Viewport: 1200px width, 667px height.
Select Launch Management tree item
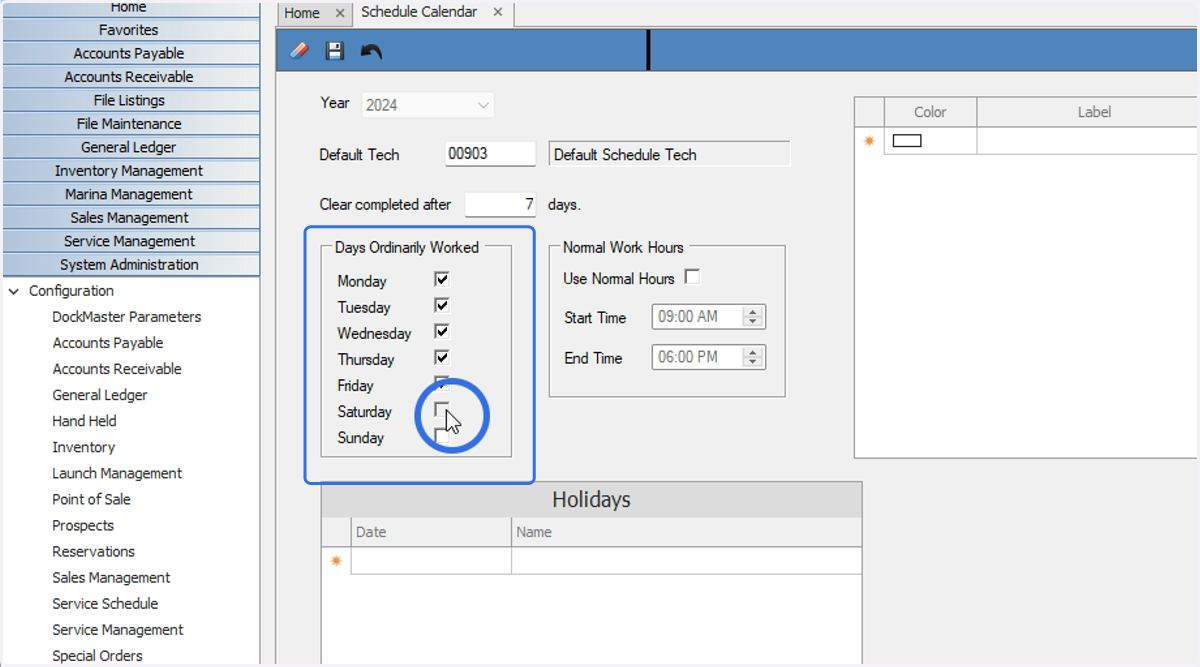click(x=117, y=473)
